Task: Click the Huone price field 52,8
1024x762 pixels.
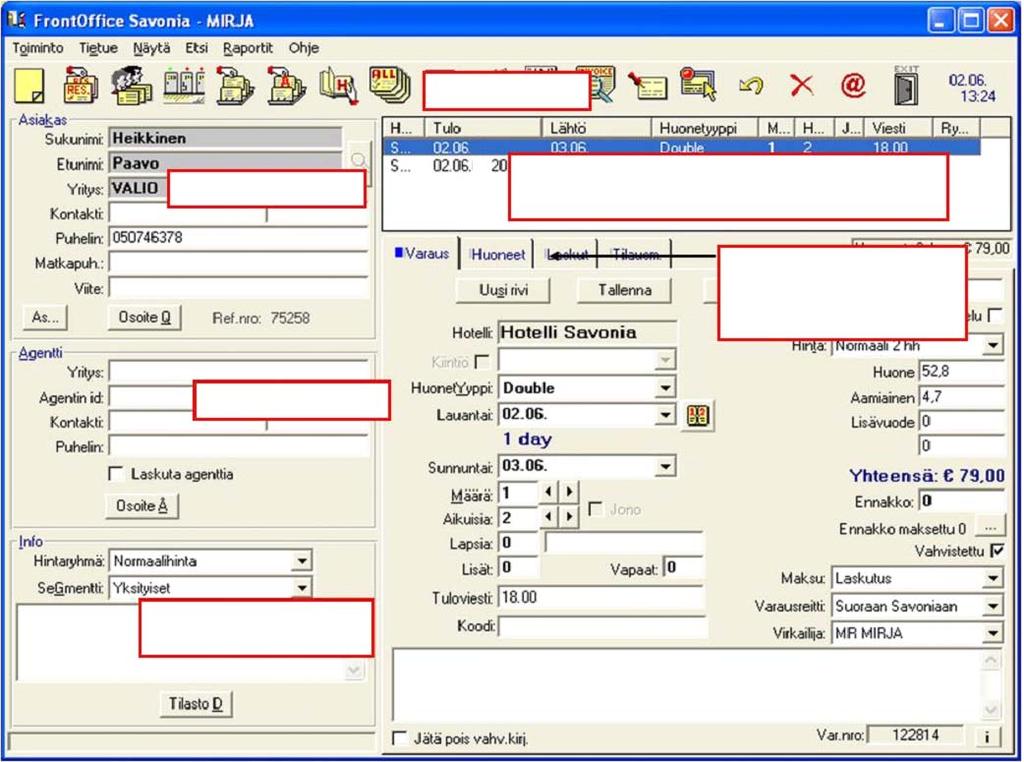Action: point(961,372)
